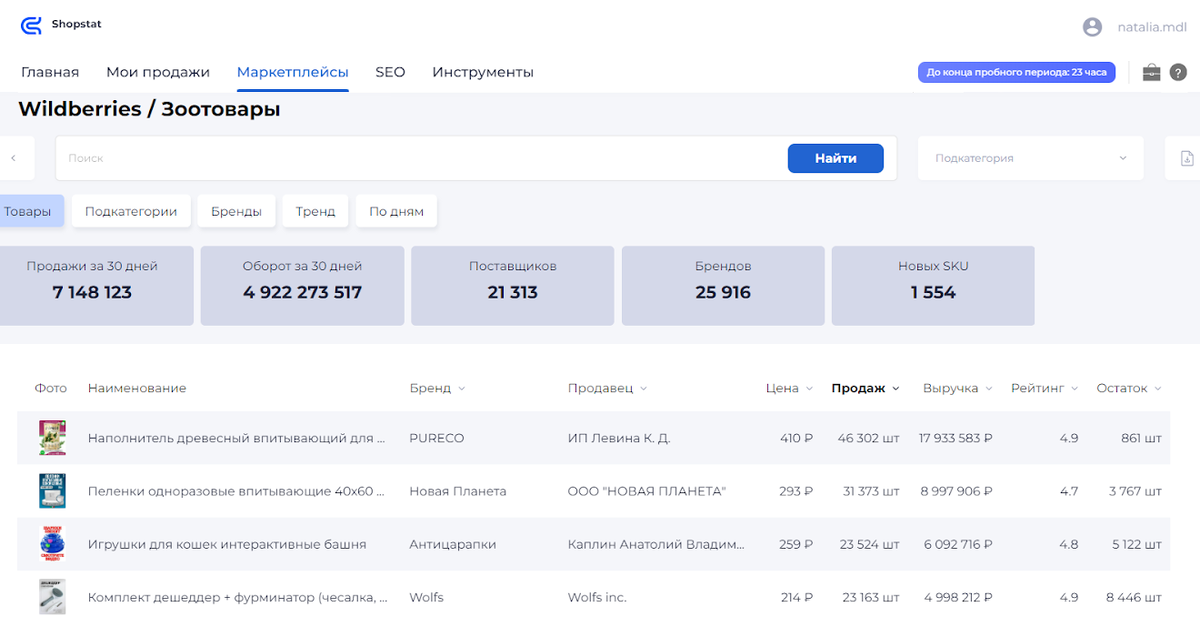Open Пеленки одноразовые впитывающие product
The image size is (1200, 637).
click(237, 491)
